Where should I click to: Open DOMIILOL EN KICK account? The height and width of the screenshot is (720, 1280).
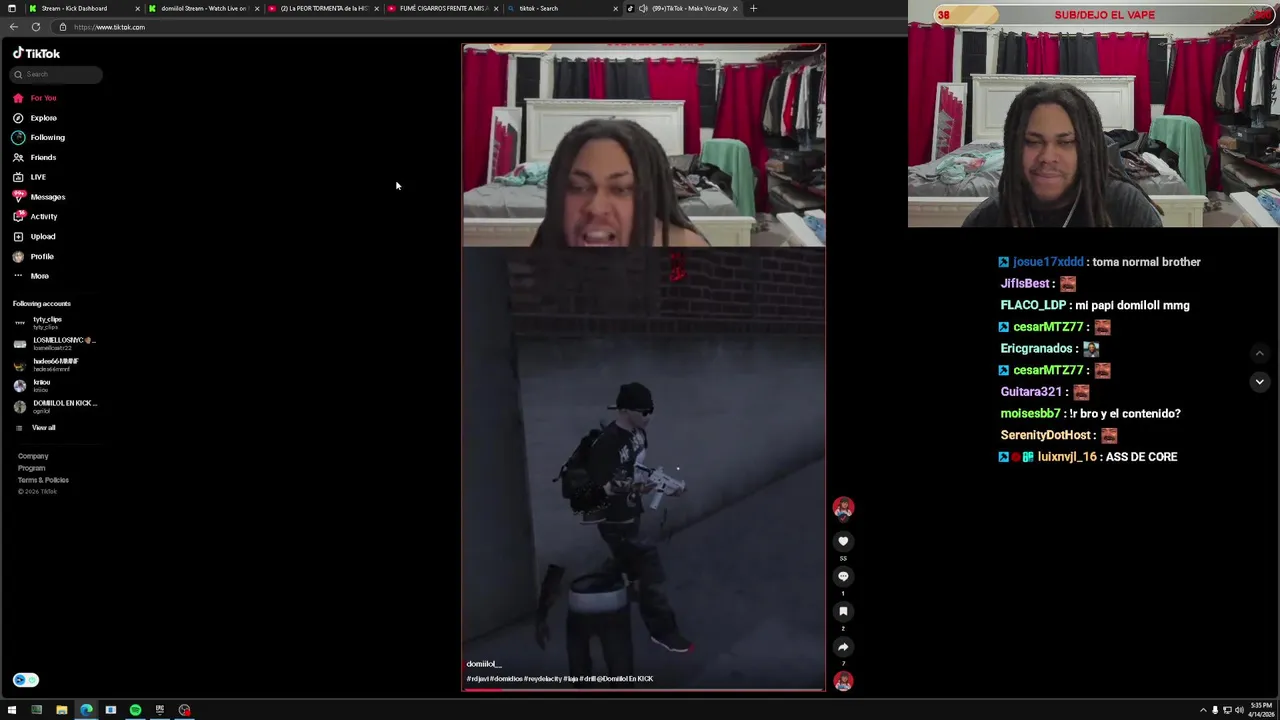point(56,406)
